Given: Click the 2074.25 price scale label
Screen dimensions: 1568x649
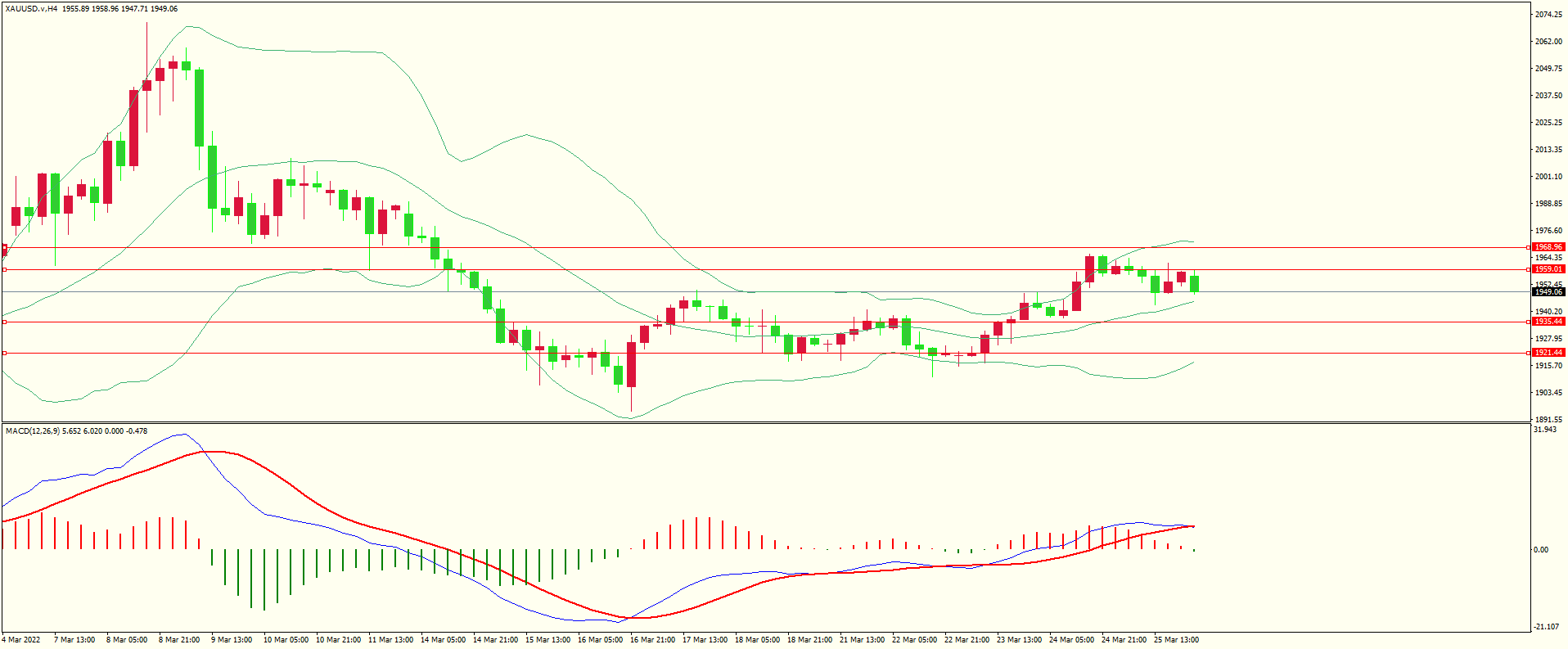Looking at the screenshot, I should click(x=1549, y=15).
